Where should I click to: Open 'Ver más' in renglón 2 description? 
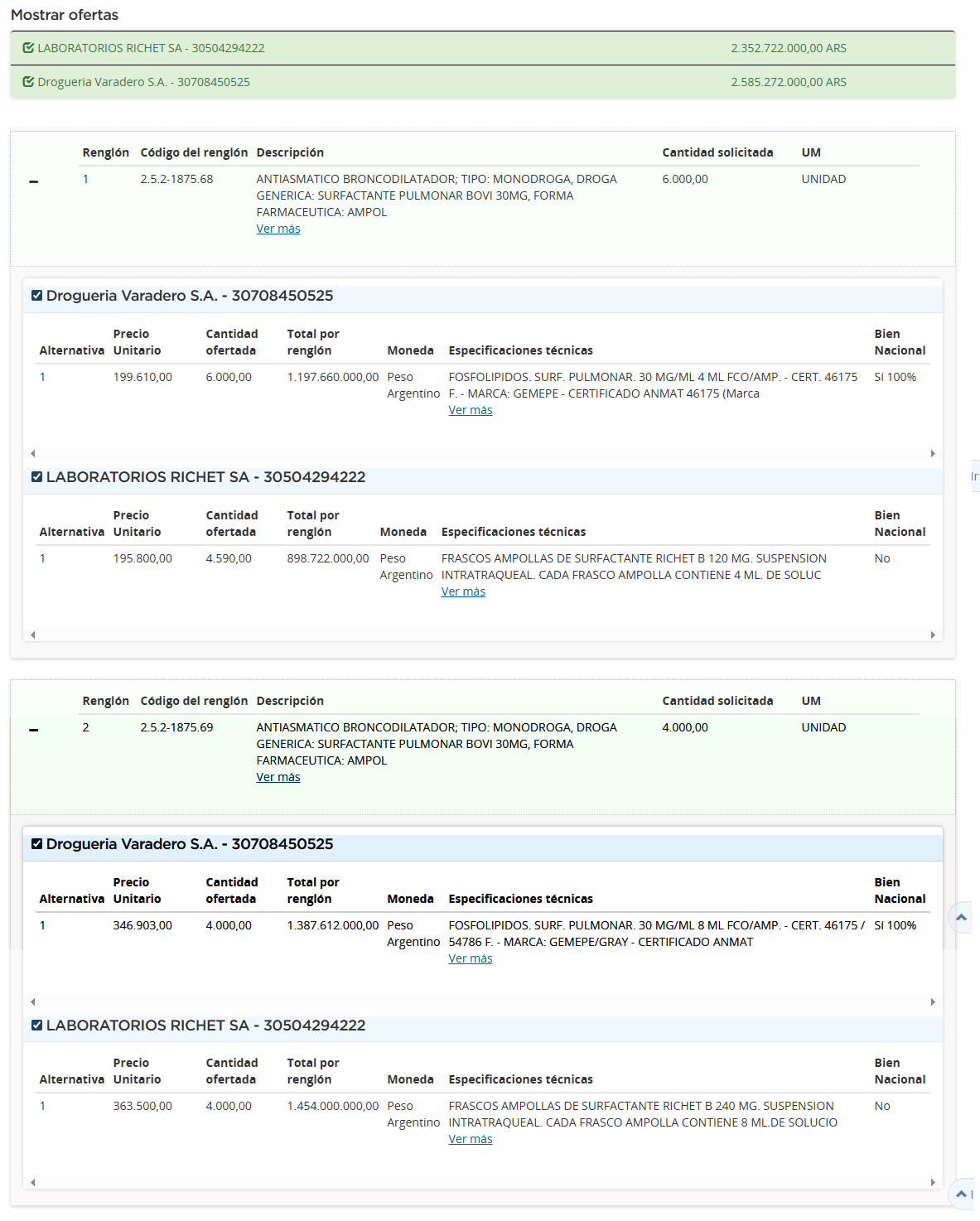(278, 778)
